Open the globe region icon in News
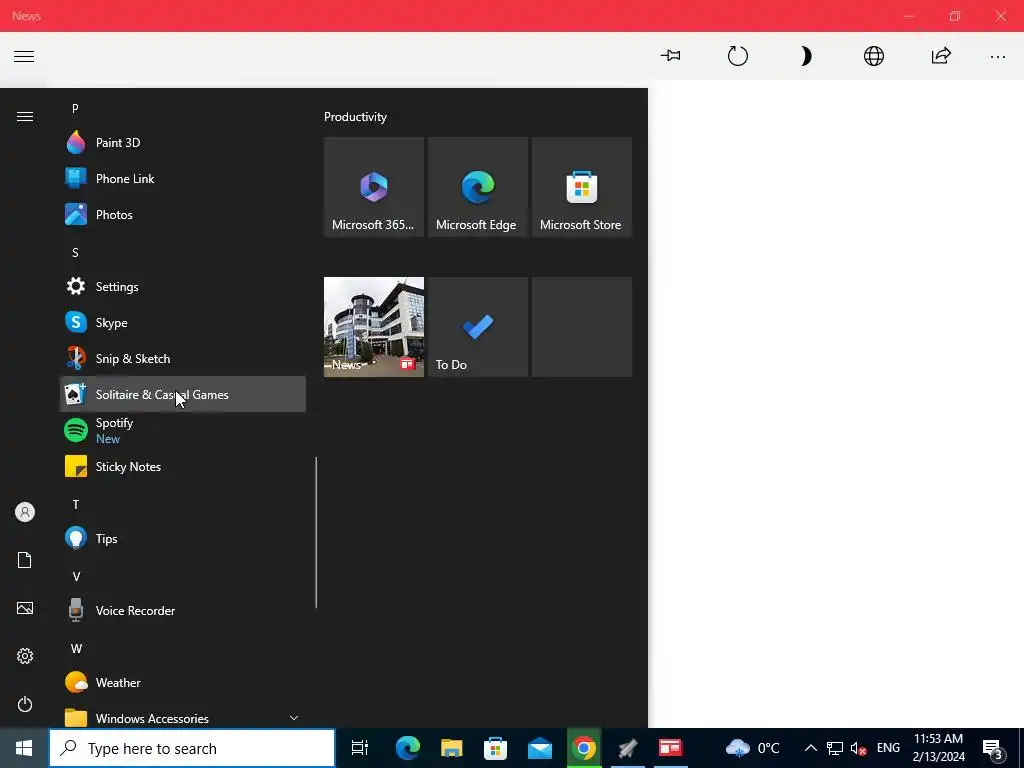Viewport: 1024px width, 768px height. tap(874, 56)
